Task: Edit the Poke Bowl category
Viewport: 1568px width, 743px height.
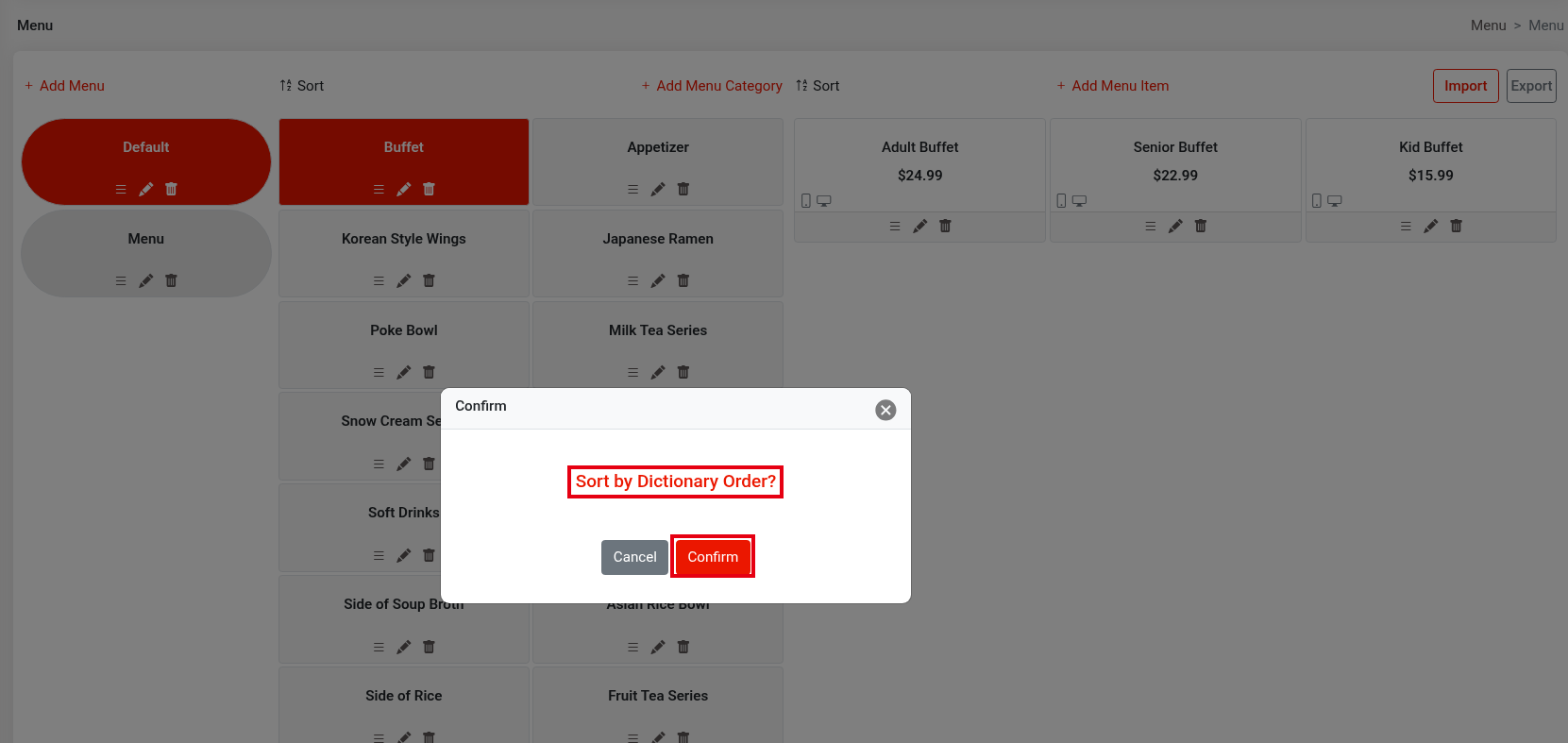Action: pos(403,372)
